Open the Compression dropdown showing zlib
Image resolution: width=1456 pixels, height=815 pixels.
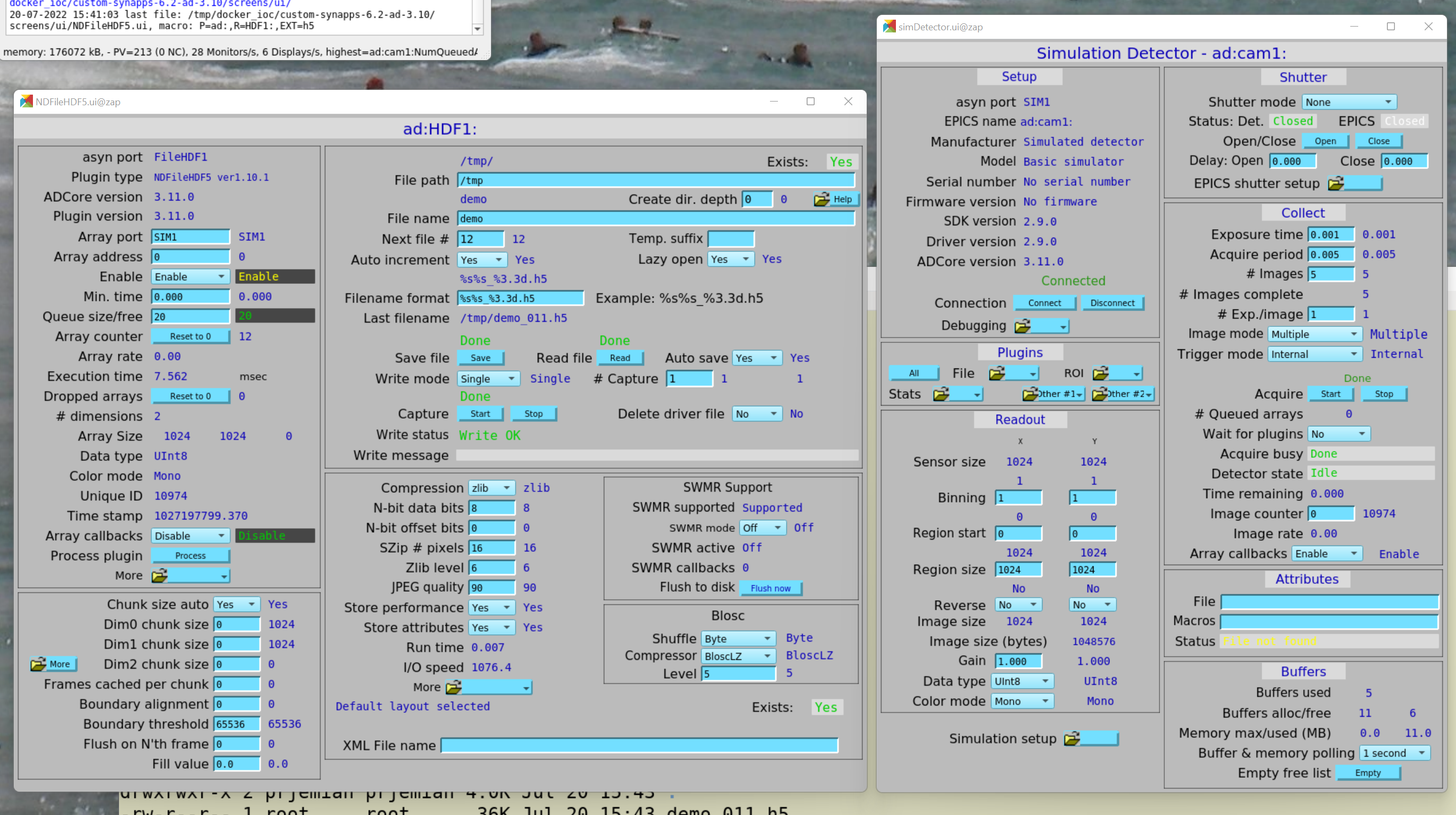tap(491, 487)
